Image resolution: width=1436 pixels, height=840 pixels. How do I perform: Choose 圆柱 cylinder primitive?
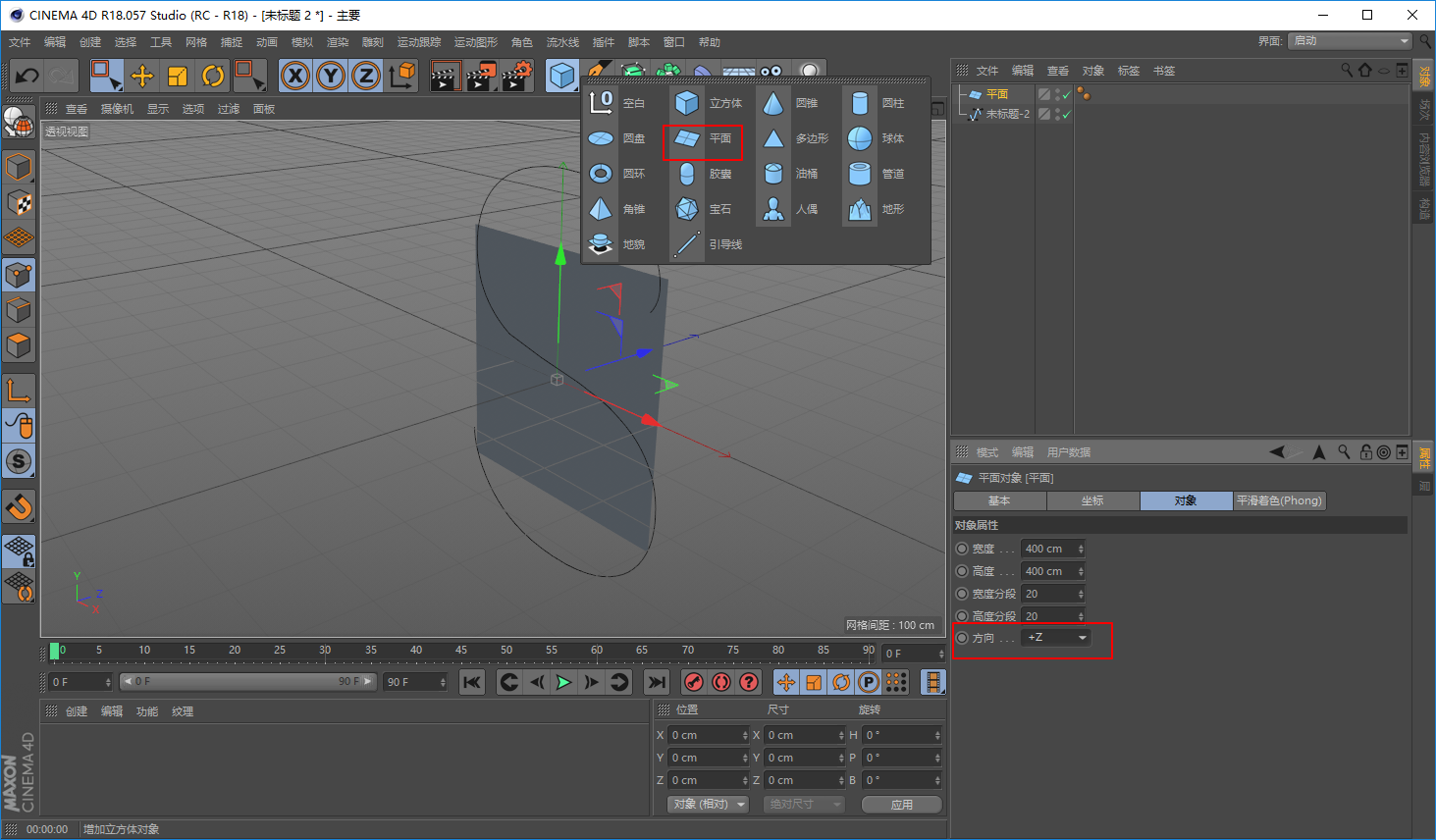[877, 103]
